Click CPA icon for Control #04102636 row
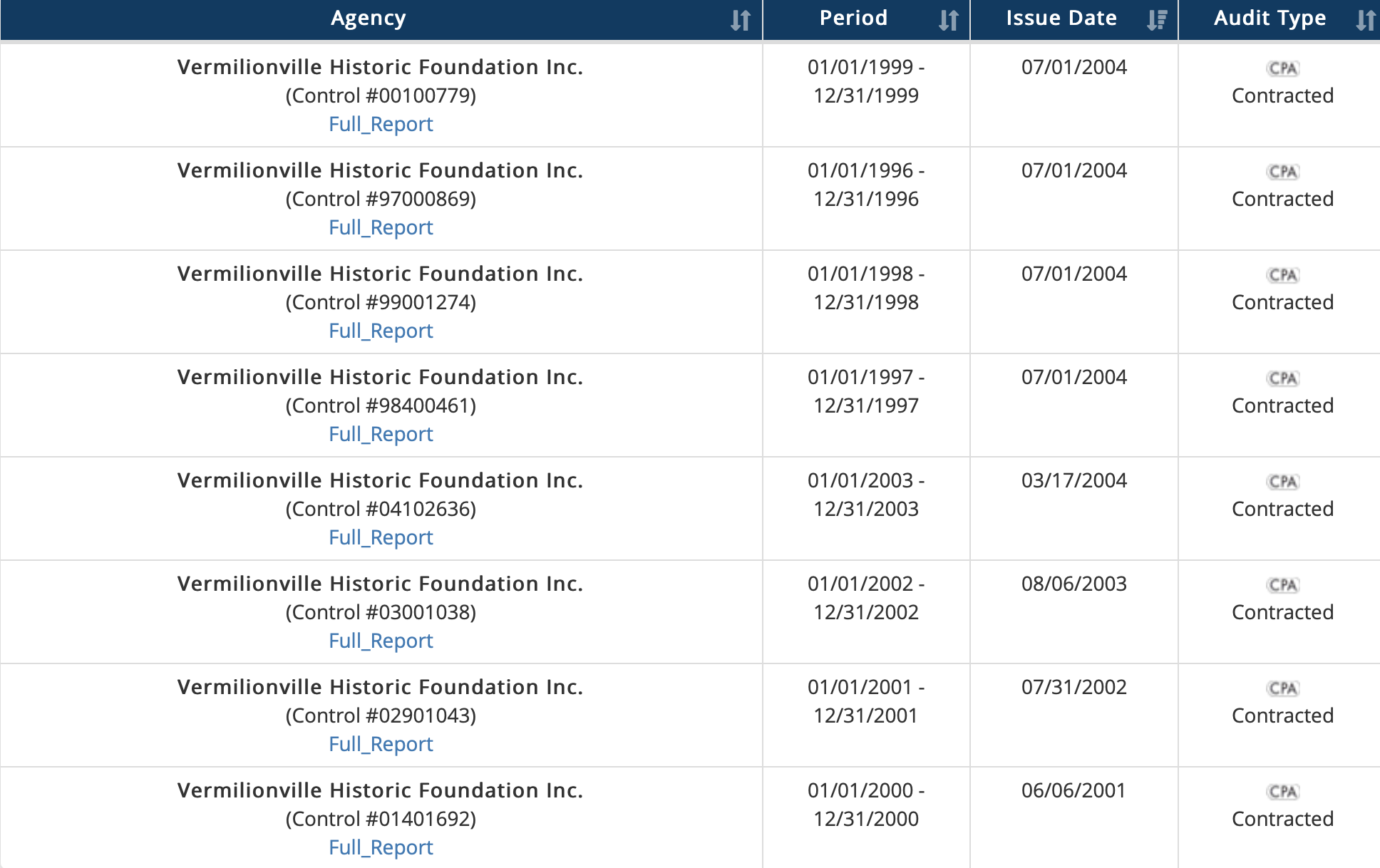 (x=1282, y=482)
